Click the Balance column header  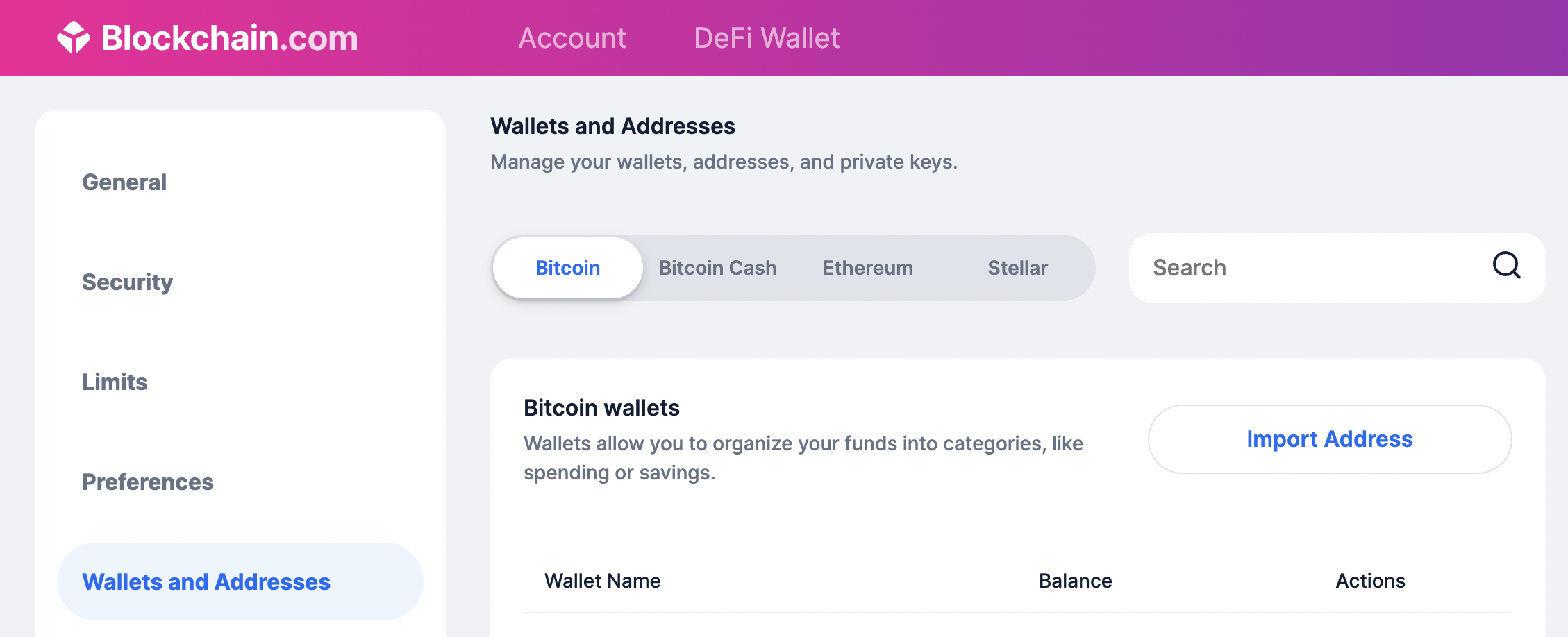pos(1075,581)
